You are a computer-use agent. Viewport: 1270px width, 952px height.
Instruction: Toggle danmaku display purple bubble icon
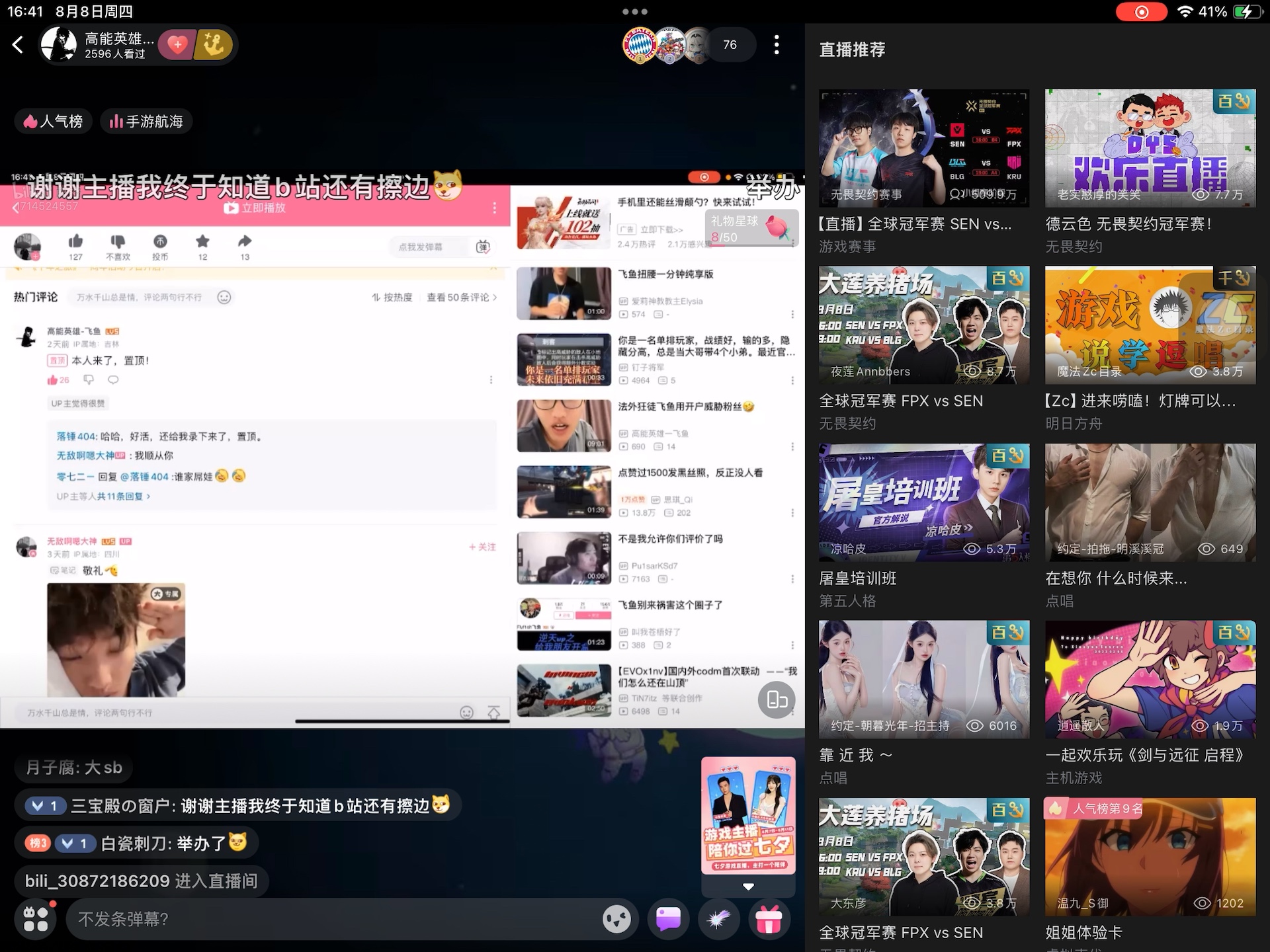[668, 919]
